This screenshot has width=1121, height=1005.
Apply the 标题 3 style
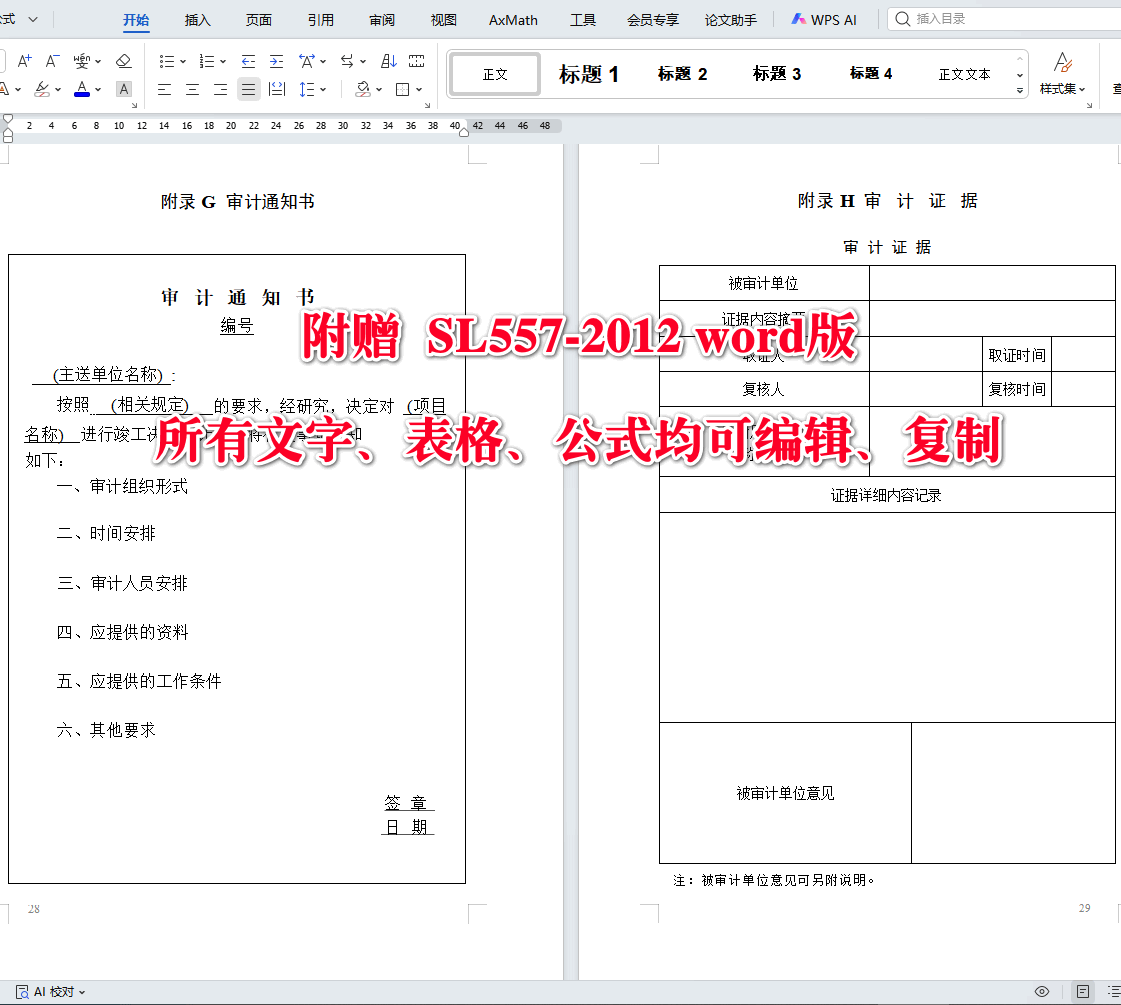(x=776, y=74)
